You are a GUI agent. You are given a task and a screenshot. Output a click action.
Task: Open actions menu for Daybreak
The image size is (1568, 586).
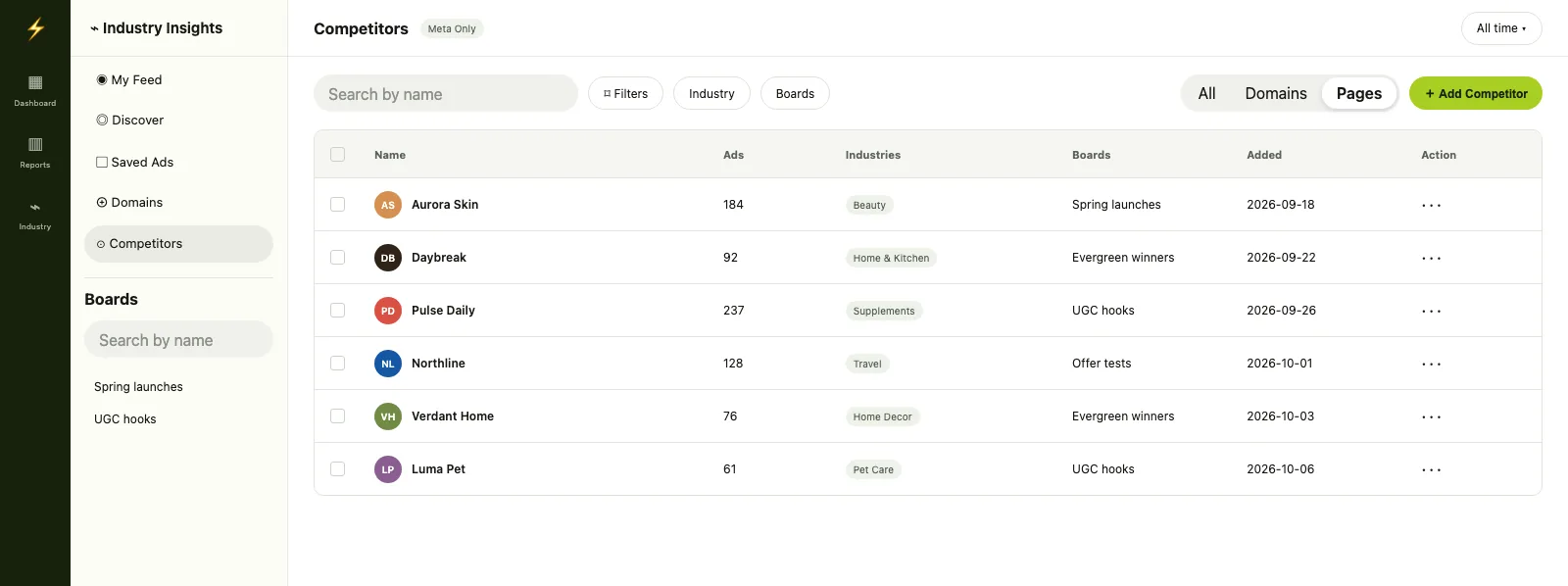coord(1432,258)
